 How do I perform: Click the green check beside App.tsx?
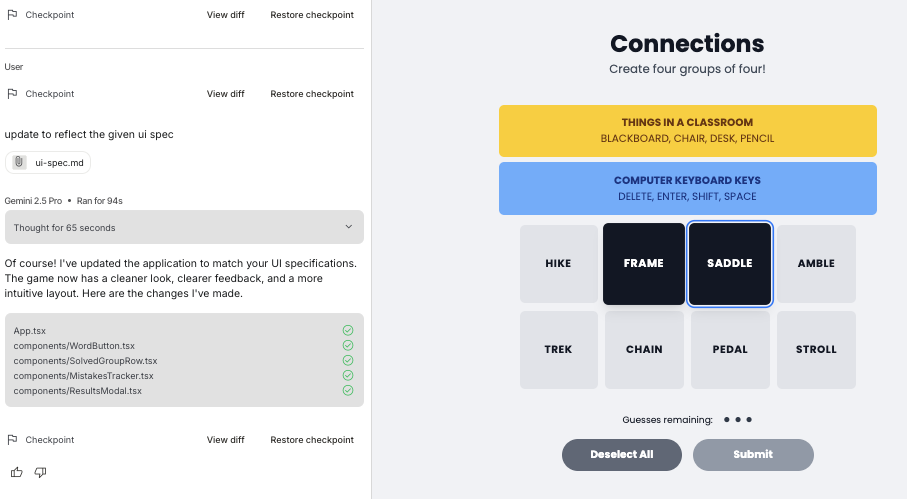pyautogui.click(x=348, y=330)
